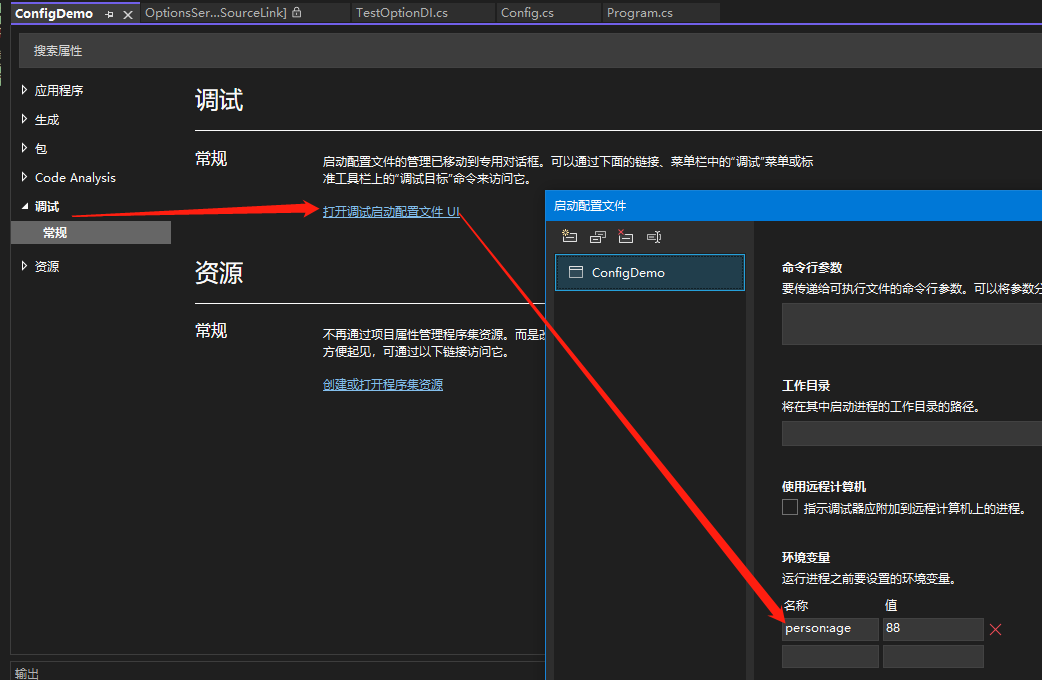The height and width of the screenshot is (680, 1042).
Task: Expand the 应用程序 section
Action: pyautogui.click(x=25, y=90)
